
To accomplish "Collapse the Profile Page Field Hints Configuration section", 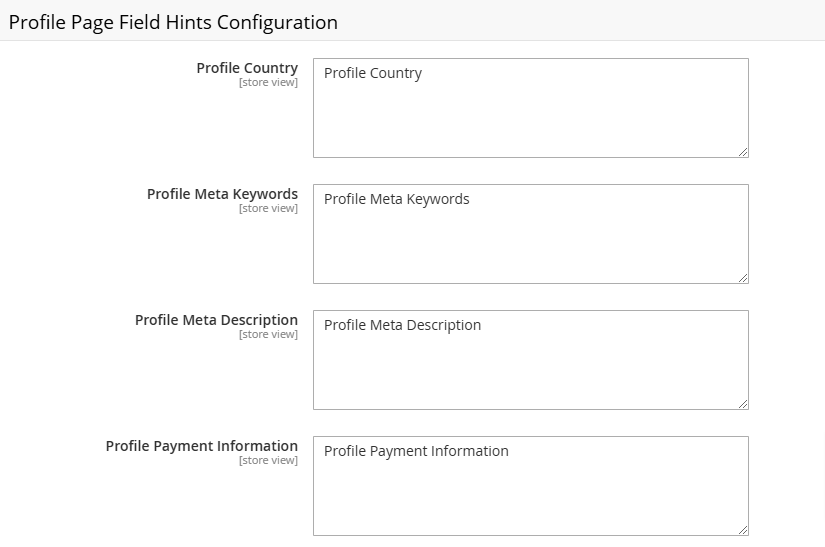I will click(173, 22).
